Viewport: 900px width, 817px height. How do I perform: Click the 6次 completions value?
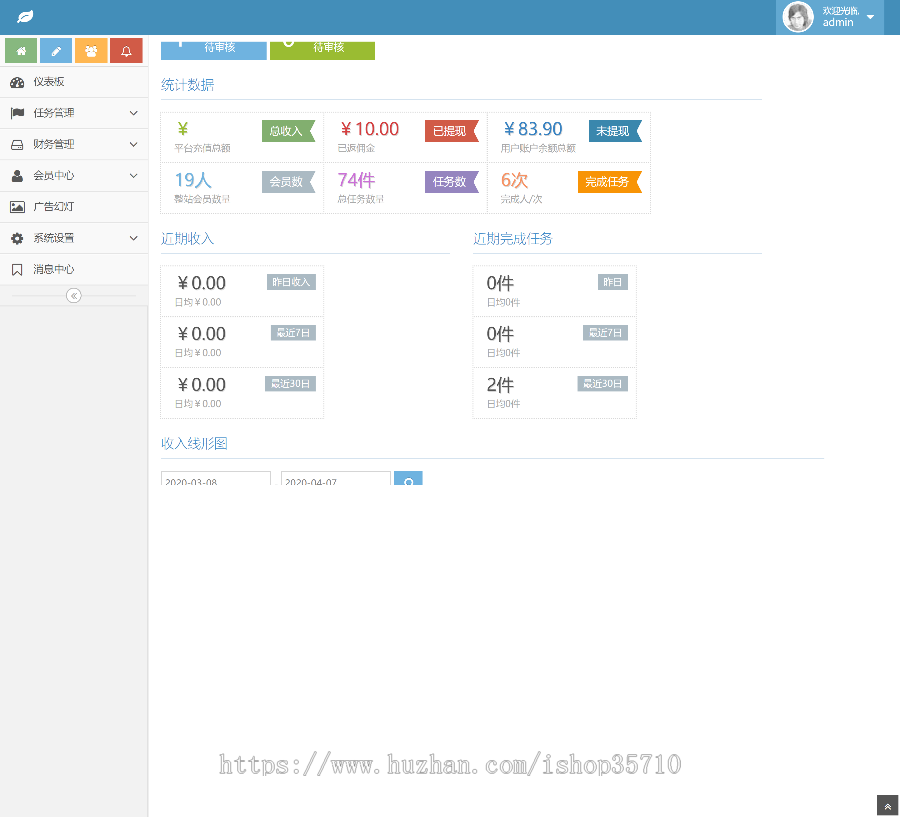point(514,180)
